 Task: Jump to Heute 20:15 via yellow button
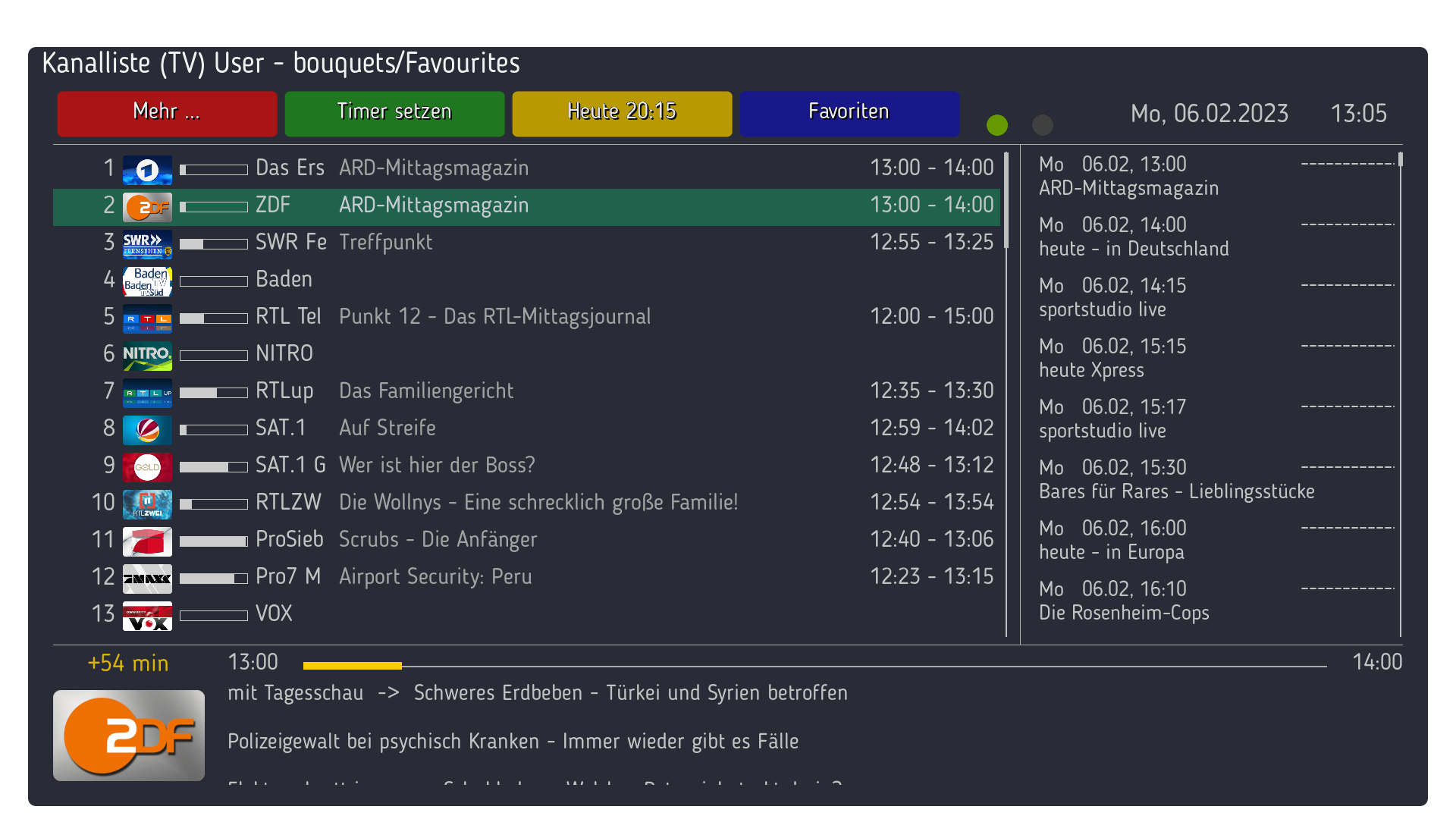tap(622, 114)
